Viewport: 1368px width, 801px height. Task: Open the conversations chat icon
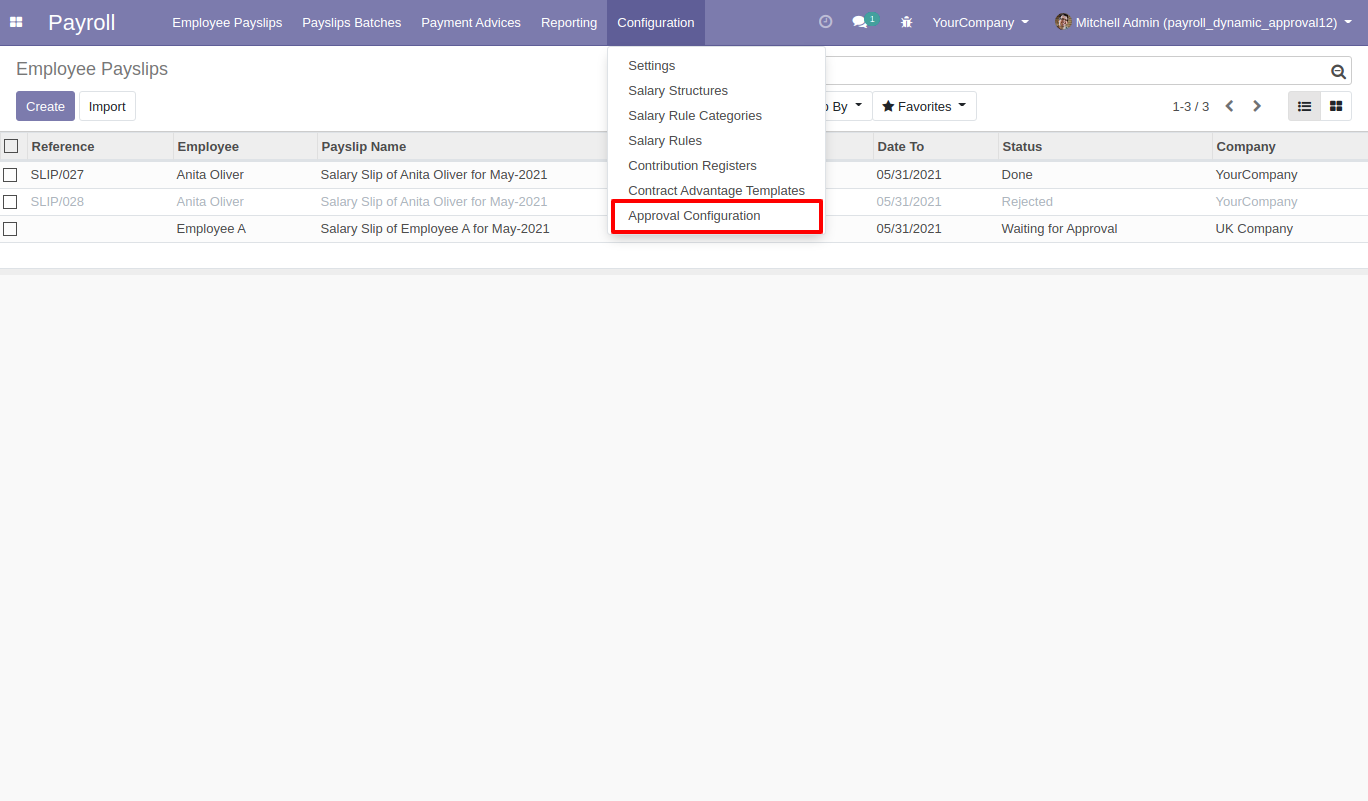tap(860, 22)
